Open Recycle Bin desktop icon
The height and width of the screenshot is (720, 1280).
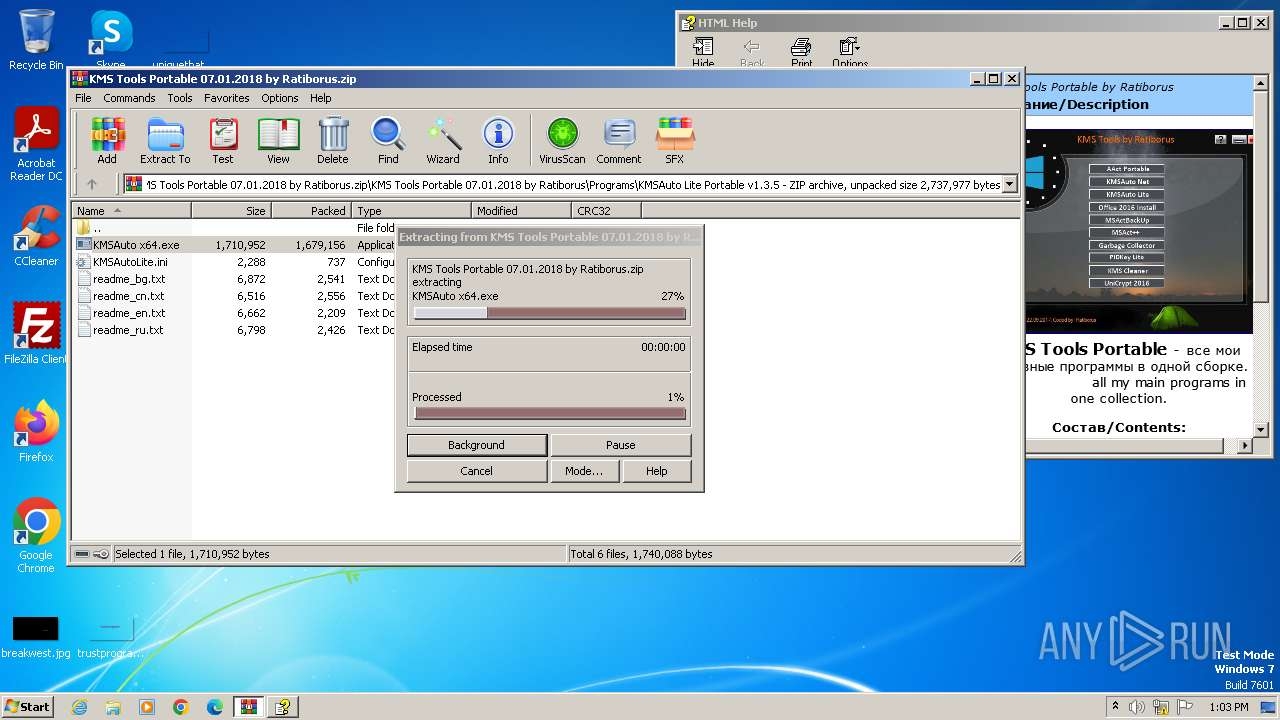tap(36, 40)
